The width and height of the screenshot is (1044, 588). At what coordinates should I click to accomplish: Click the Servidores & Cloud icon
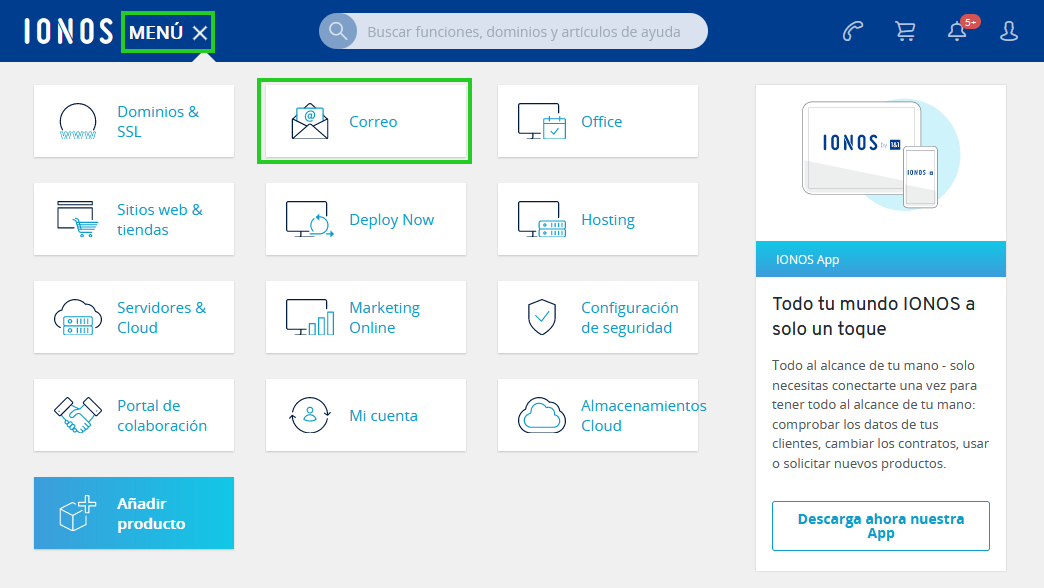[x=78, y=317]
